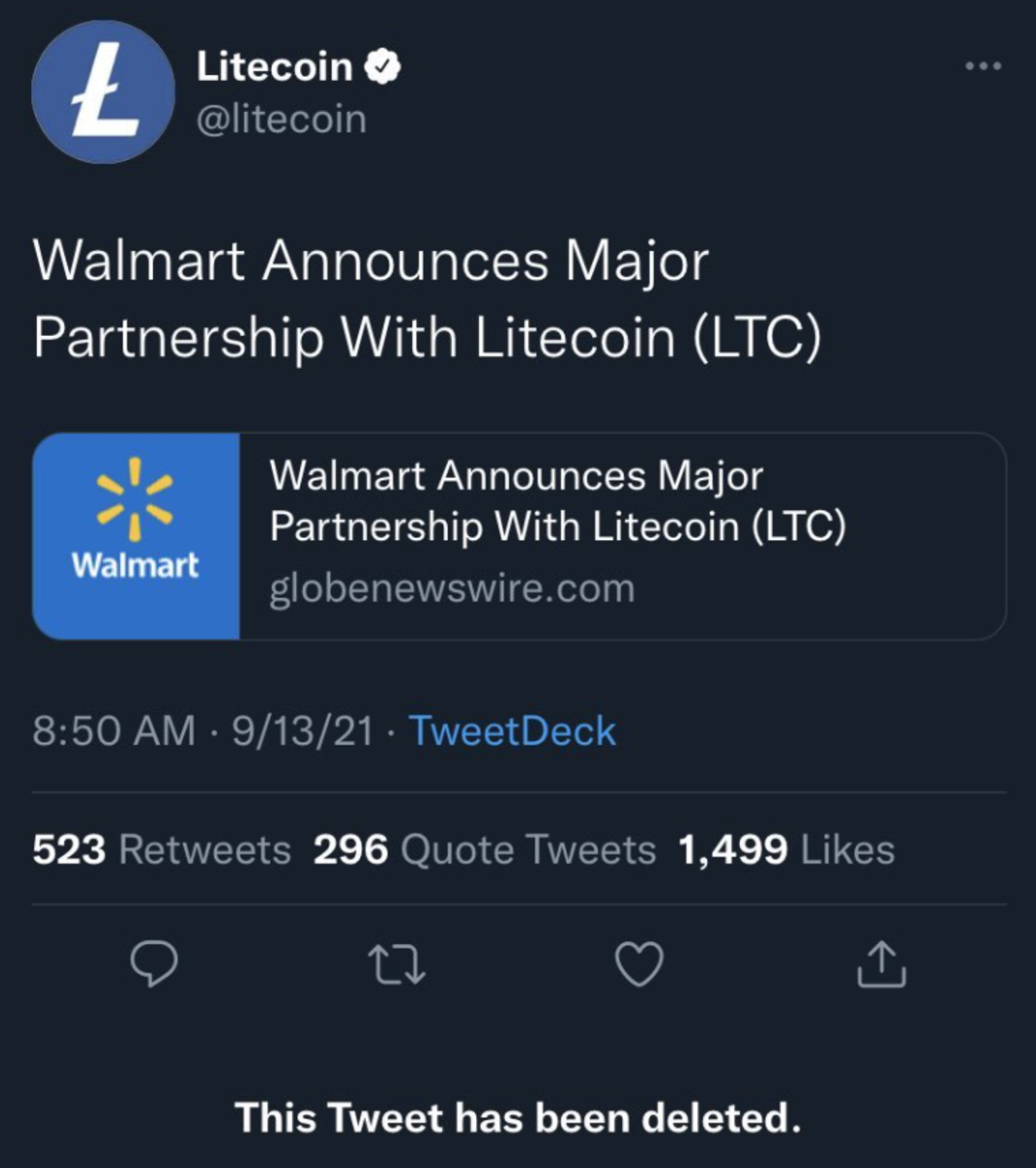Click the 9/13/21 date
This screenshot has height=1168, width=1036.
coord(303,731)
